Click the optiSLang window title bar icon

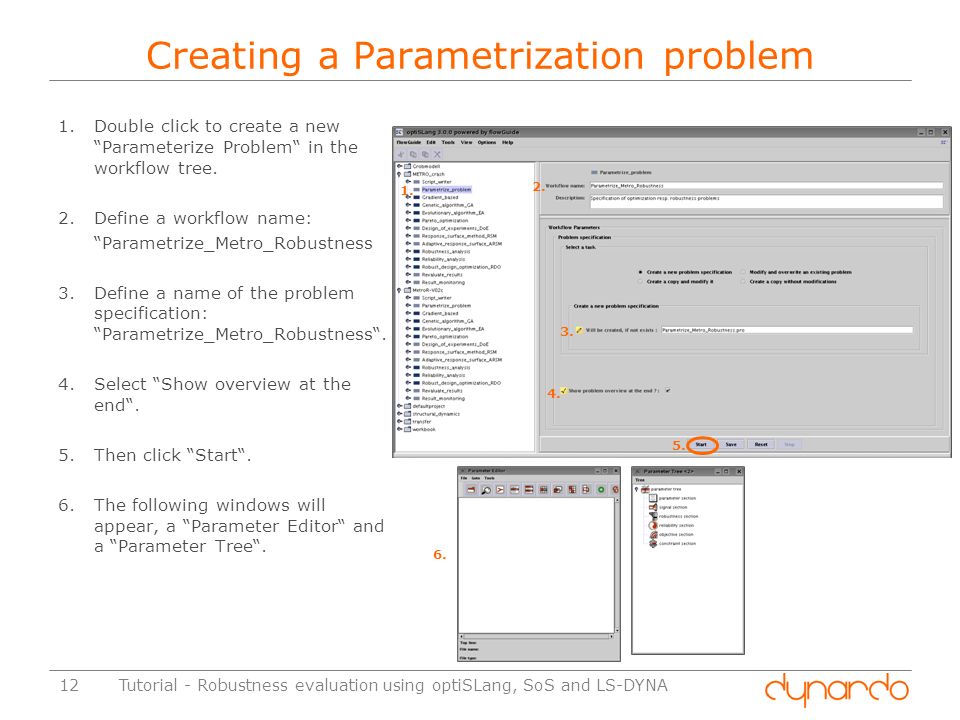tap(399, 132)
